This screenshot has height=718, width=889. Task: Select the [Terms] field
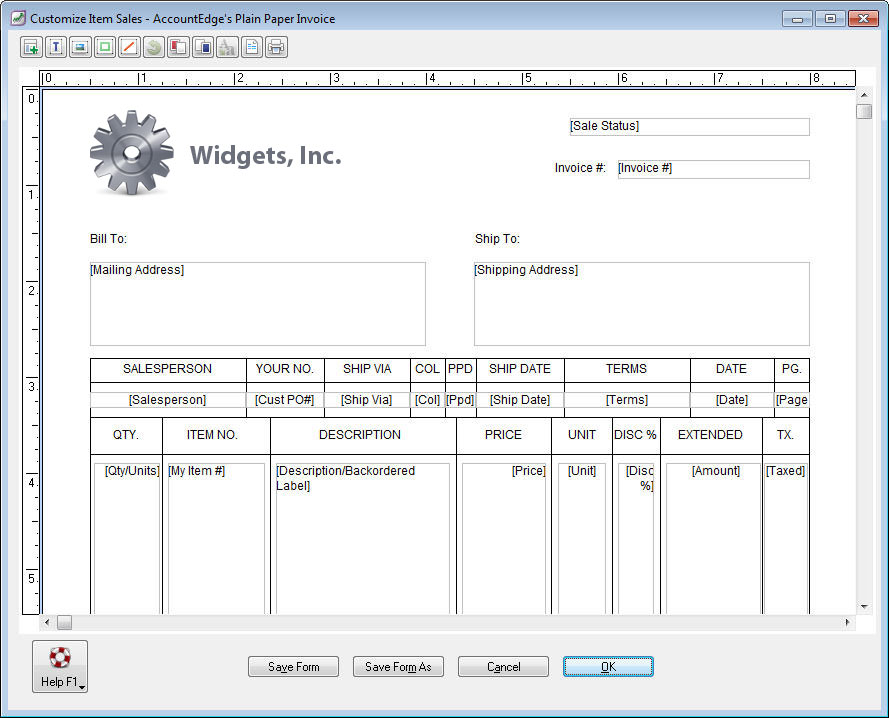click(x=626, y=400)
